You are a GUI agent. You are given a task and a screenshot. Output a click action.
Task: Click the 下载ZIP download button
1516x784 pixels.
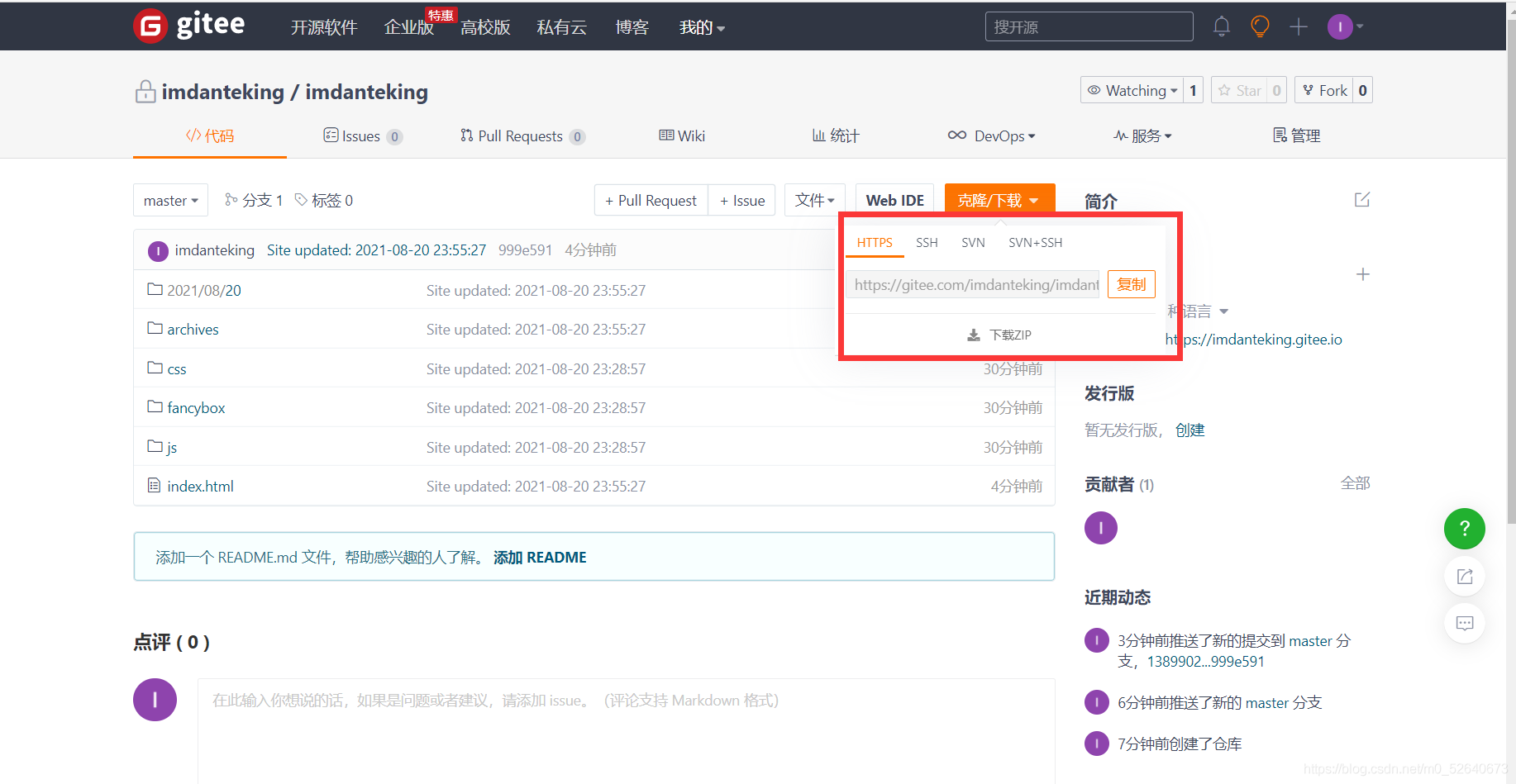click(999, 335)
